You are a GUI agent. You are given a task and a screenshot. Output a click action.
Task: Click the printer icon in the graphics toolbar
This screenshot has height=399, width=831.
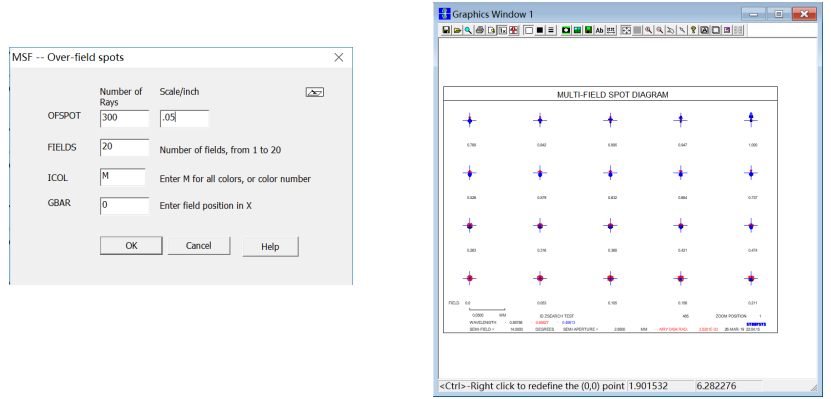pyautogui.click(x=480, y=30)
